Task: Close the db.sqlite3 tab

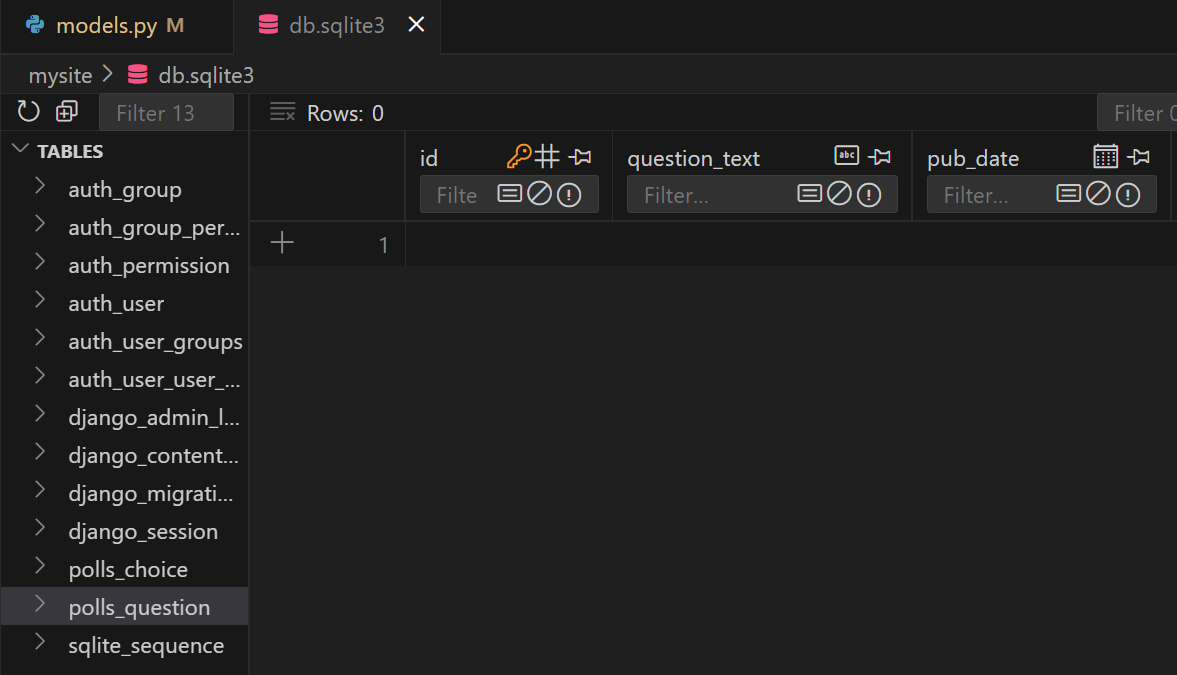Action: (416, 25)
